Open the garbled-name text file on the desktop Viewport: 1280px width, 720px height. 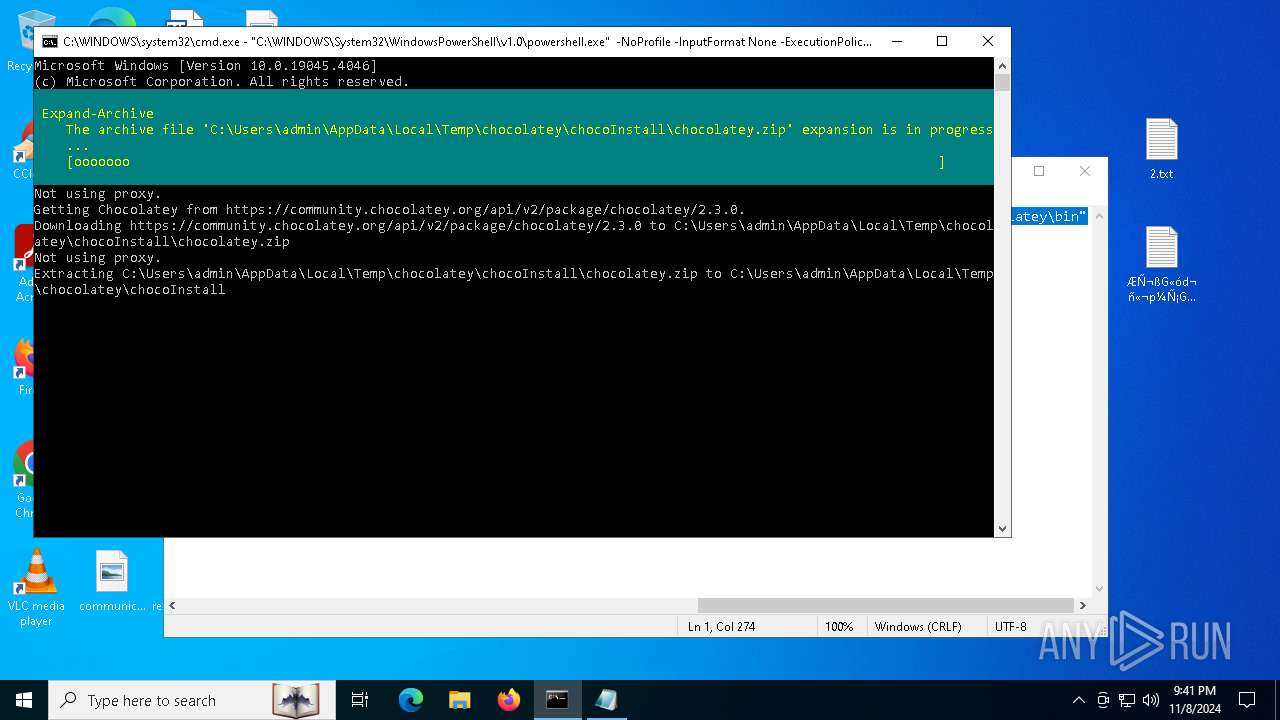(1161, 265)
